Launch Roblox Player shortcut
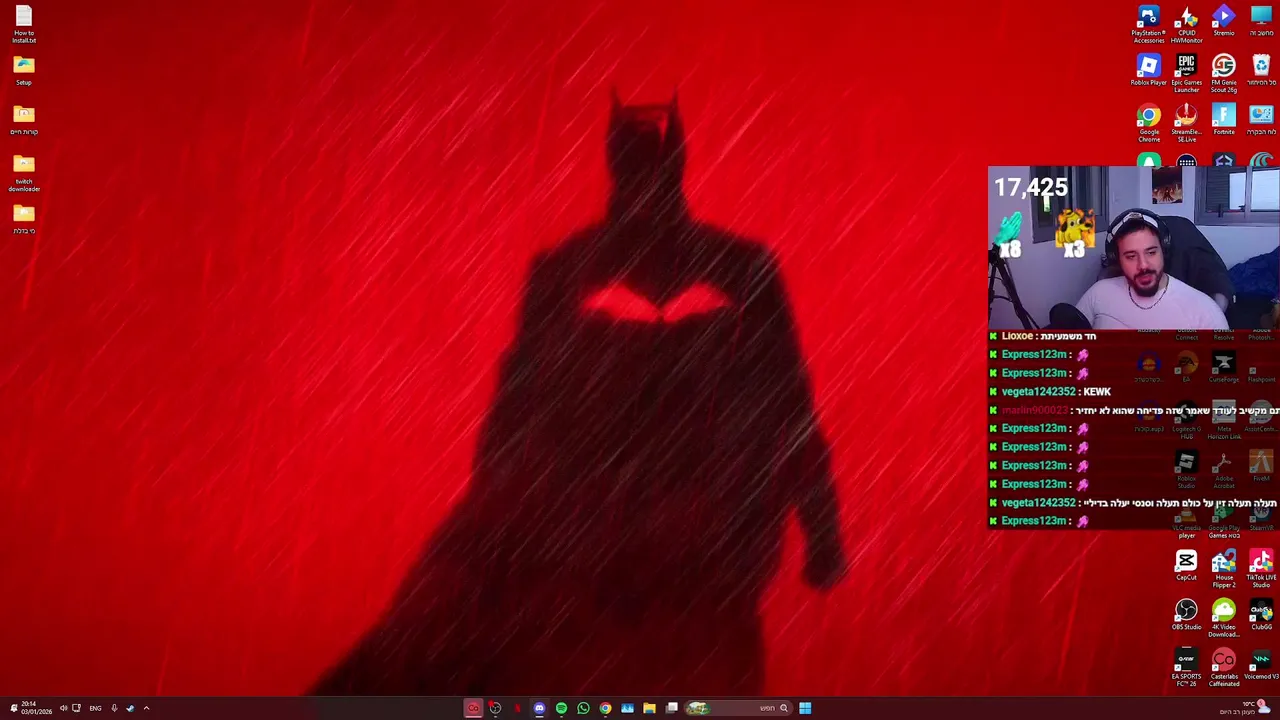This screenshot has height=720, width=1280. [1148, 71]
